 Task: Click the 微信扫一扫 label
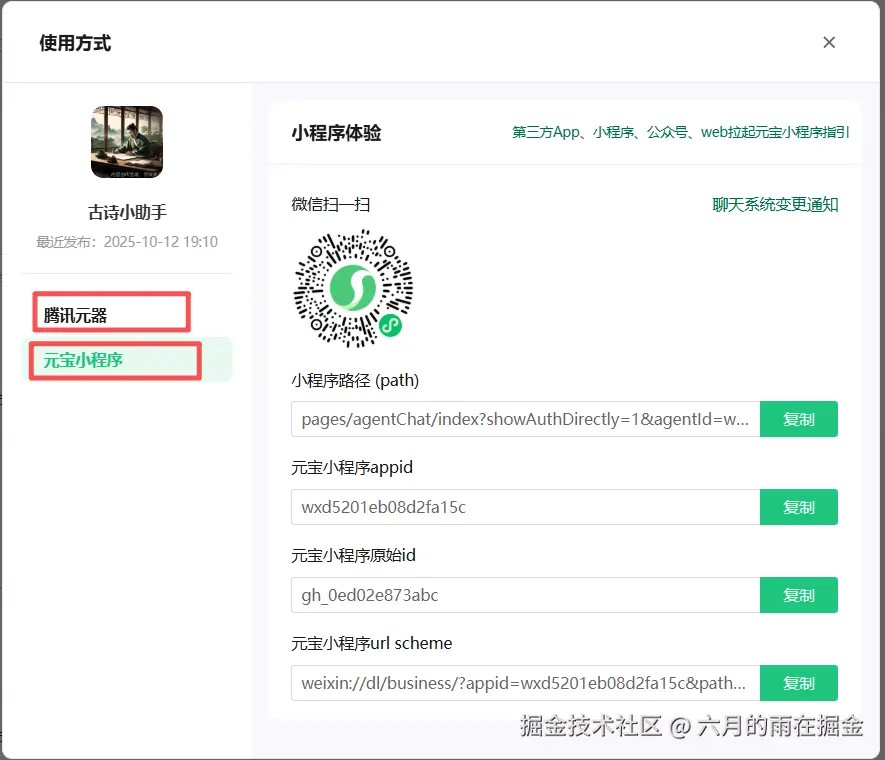331,204
